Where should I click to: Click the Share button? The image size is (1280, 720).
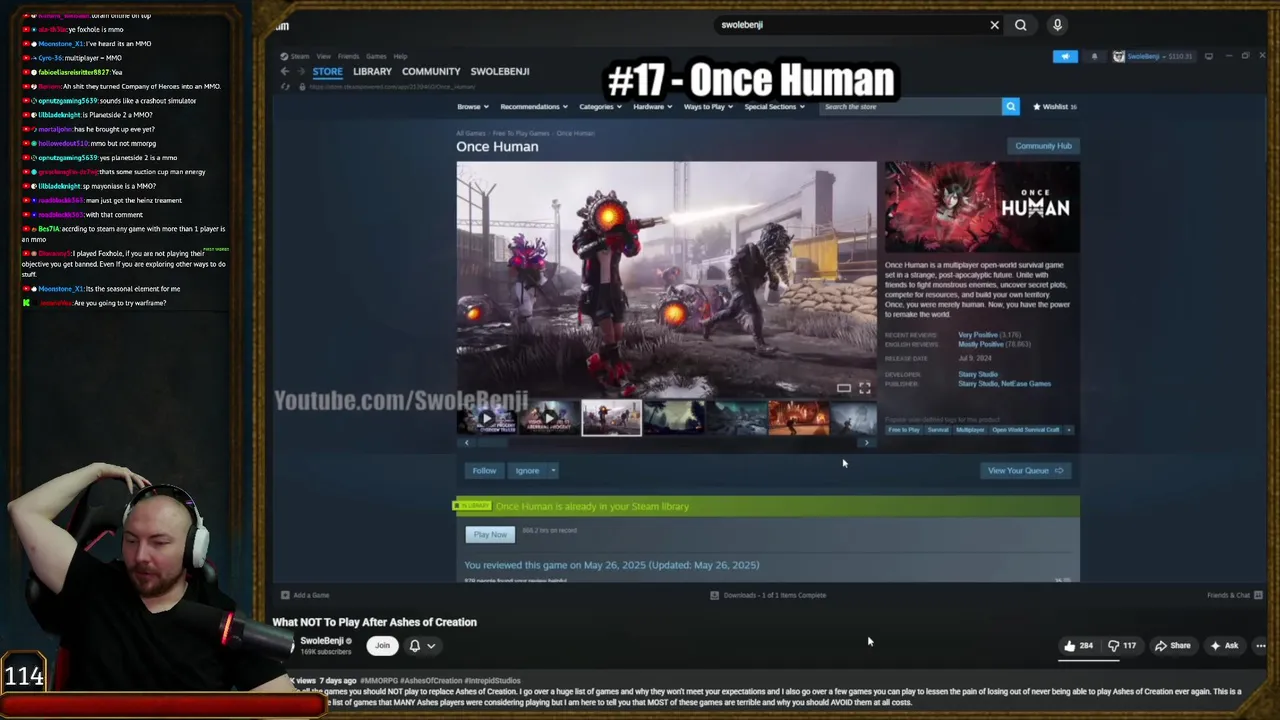click(1173, 646)
